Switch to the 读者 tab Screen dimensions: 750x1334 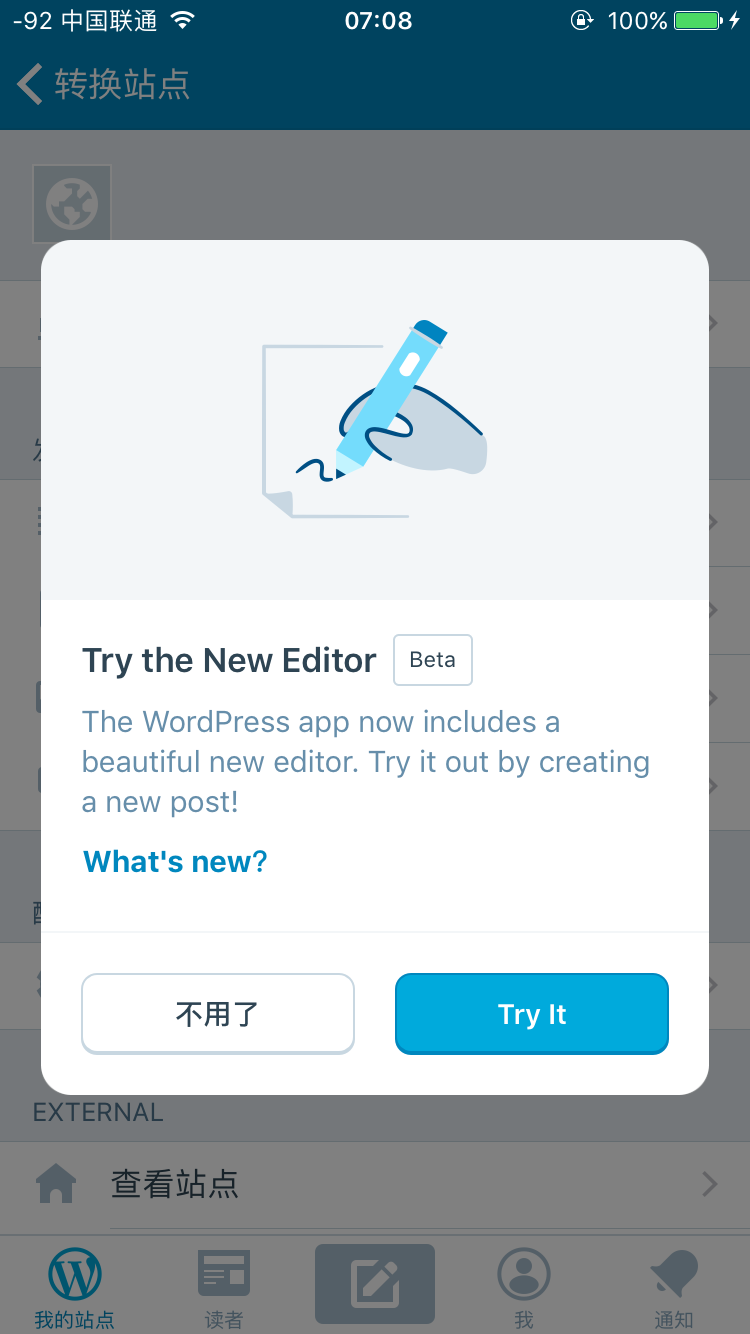point(224,1287)
